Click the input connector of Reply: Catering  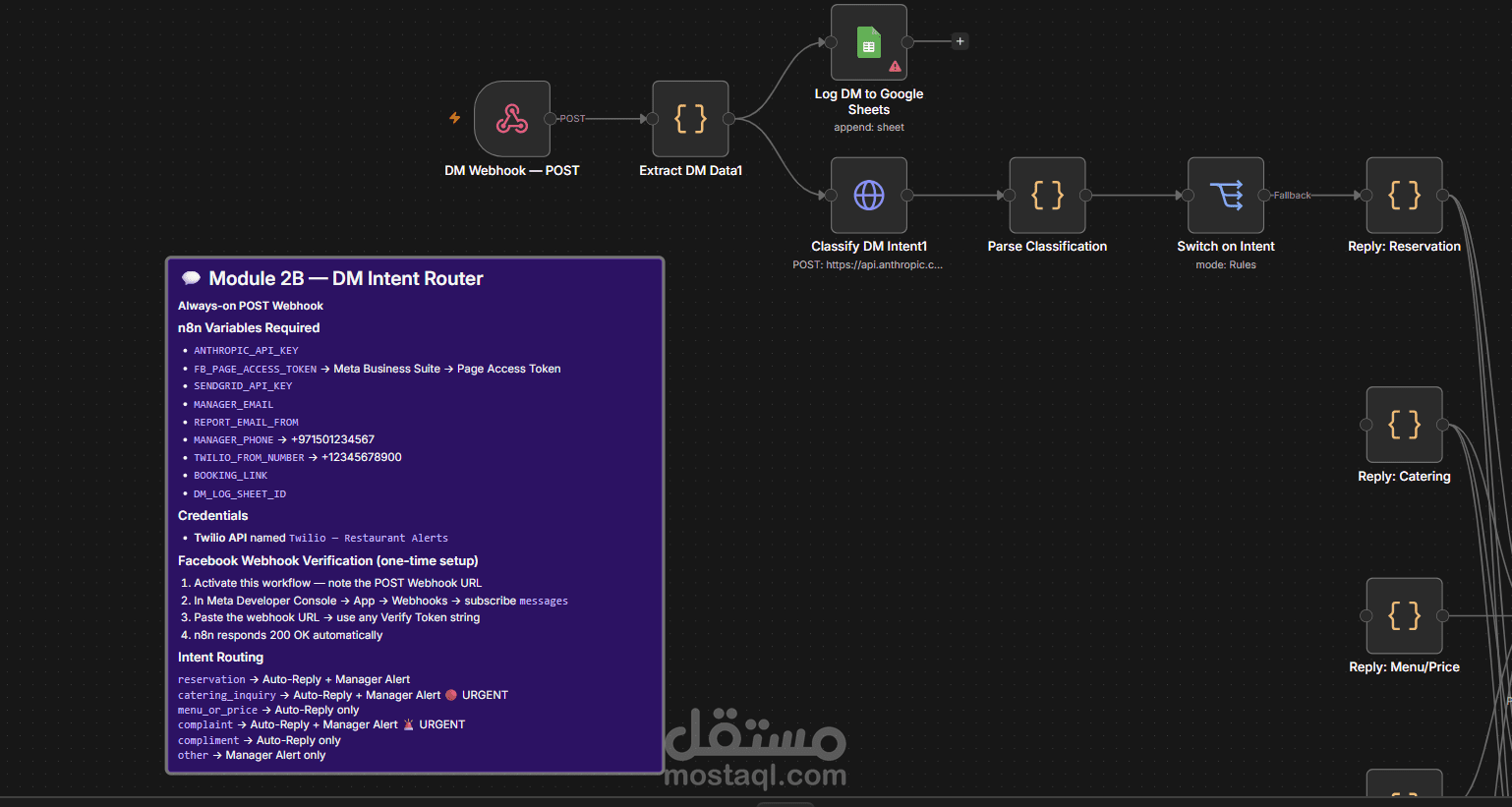coord(1367,425)
